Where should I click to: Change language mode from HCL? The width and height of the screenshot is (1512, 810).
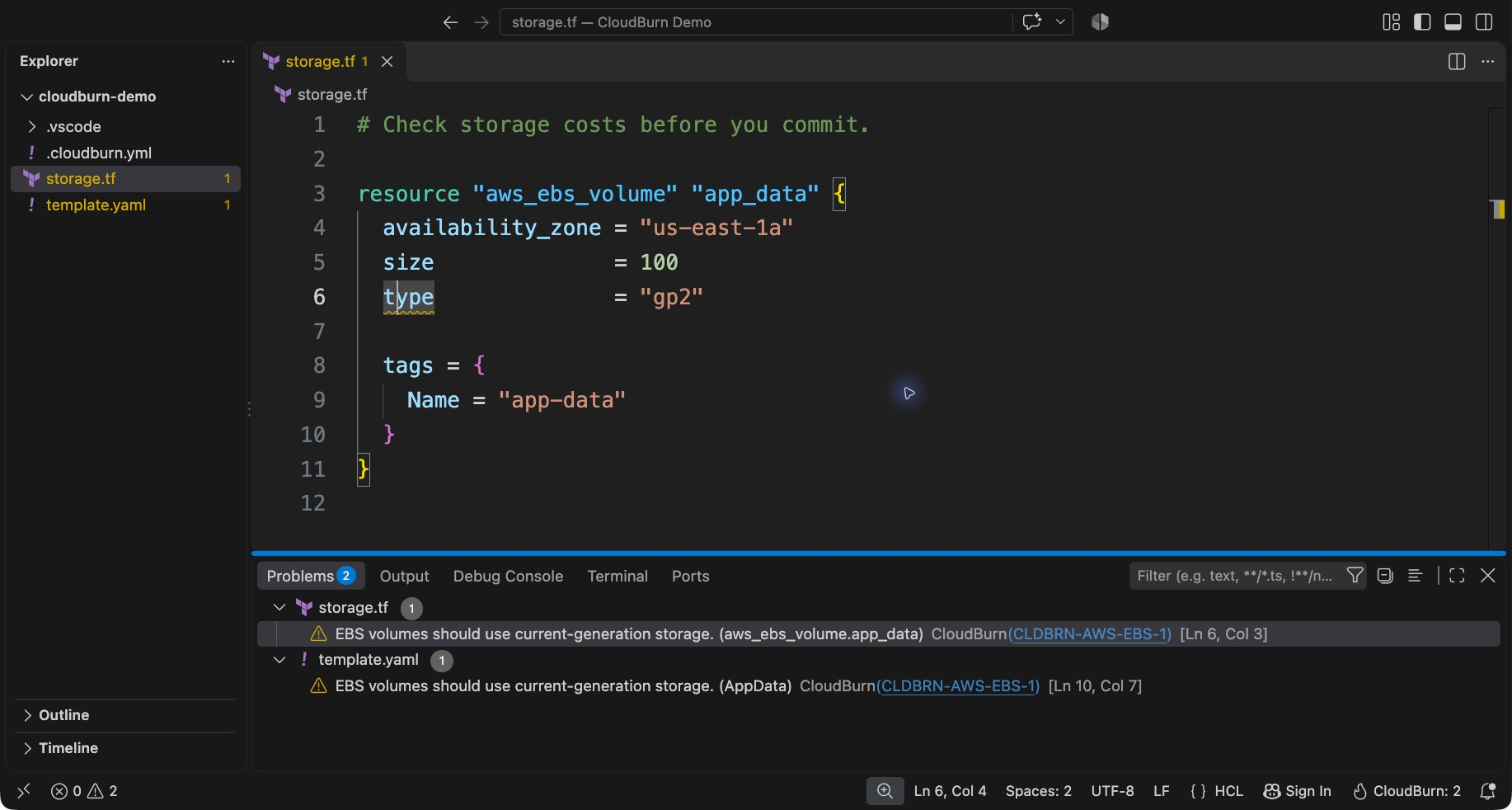pos(1228,791)
